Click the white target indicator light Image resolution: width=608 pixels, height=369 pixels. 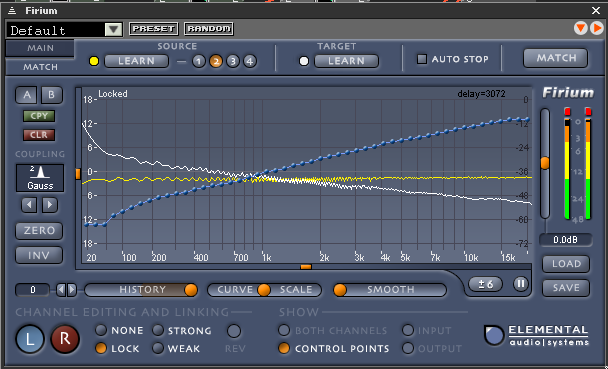click(x=304, y=61)
